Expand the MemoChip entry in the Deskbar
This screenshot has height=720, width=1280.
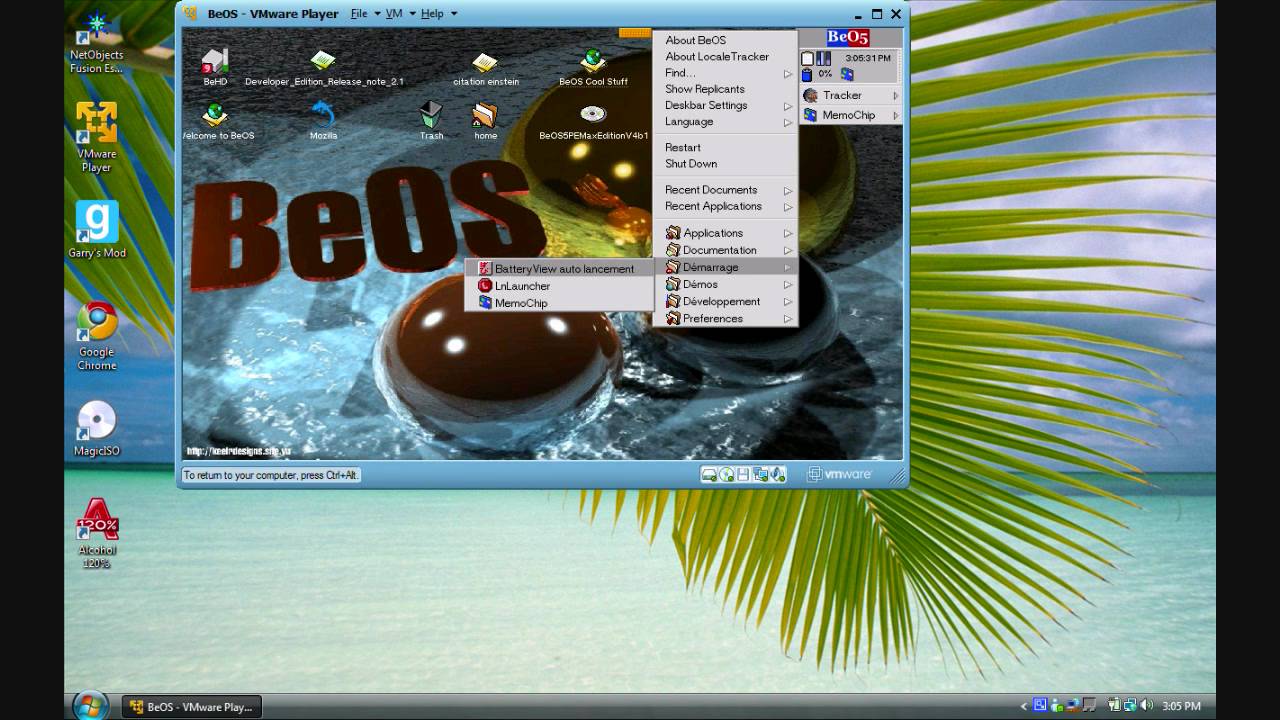point(851,115)
